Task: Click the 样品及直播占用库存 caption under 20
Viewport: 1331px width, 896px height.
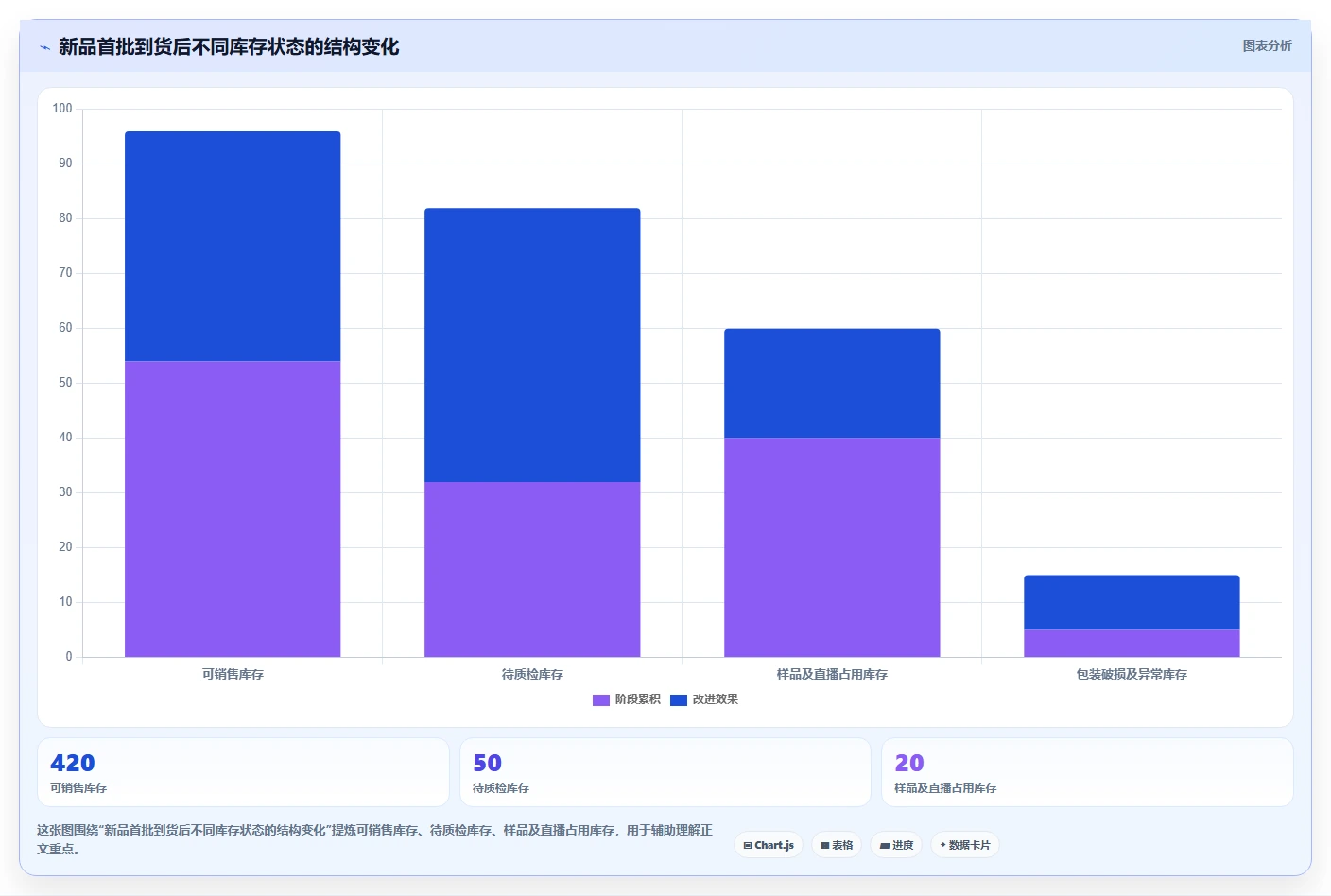Action: pyautogui.click(x=945, y=788)
